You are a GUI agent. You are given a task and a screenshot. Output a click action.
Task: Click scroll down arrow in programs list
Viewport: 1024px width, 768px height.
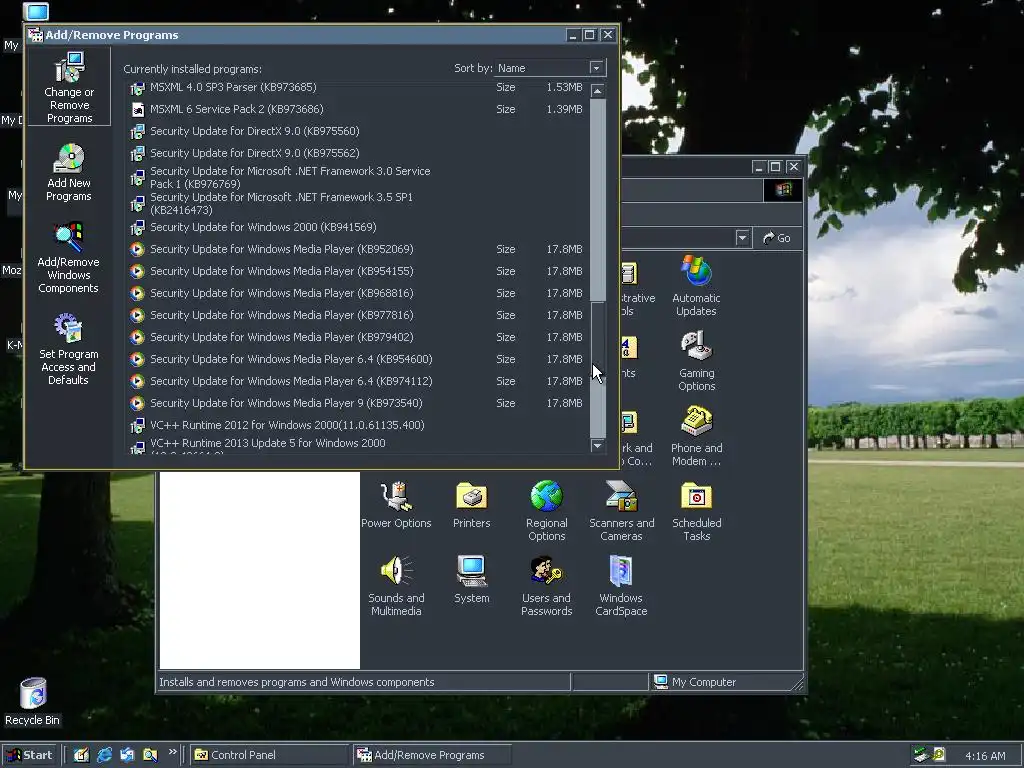point(597,445)
